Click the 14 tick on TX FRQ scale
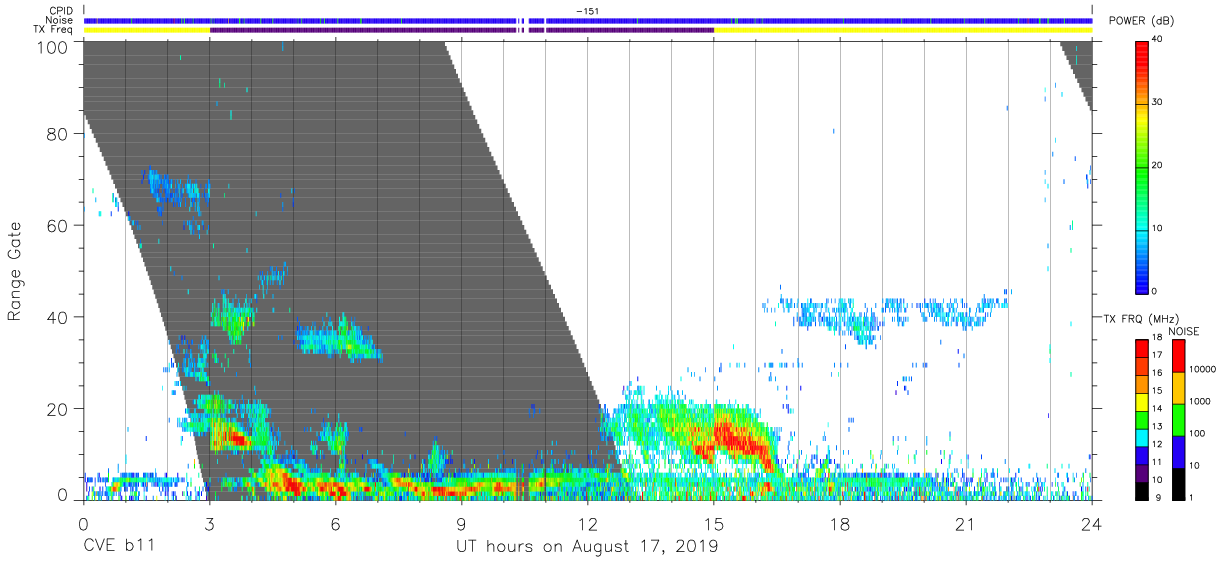 [1157, 408]
